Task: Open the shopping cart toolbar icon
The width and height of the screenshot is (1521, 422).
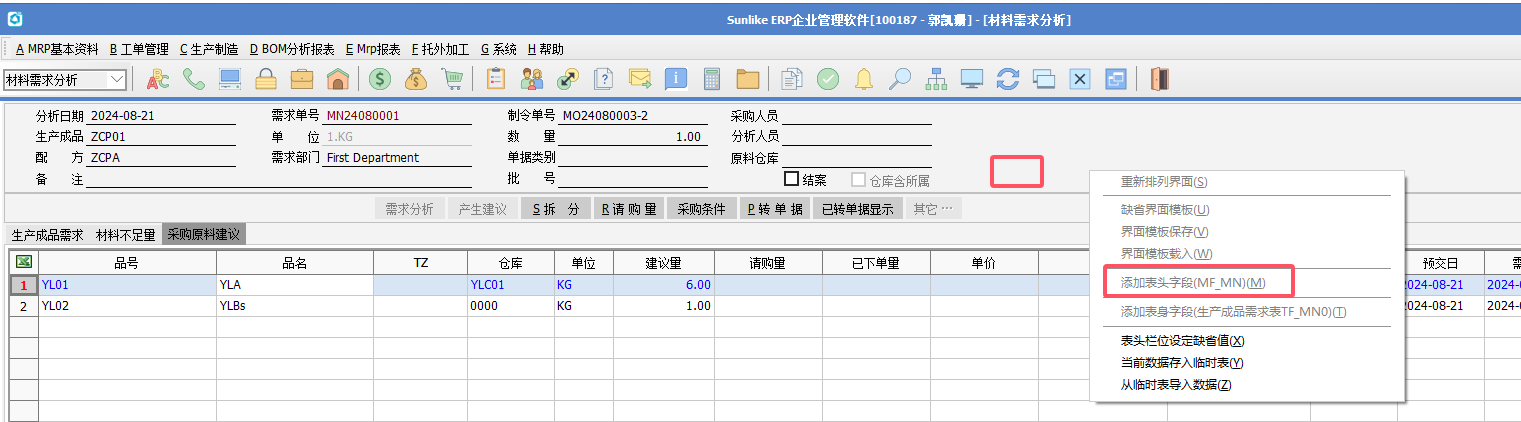Action: pyautogui.click(x=452, y=79)
